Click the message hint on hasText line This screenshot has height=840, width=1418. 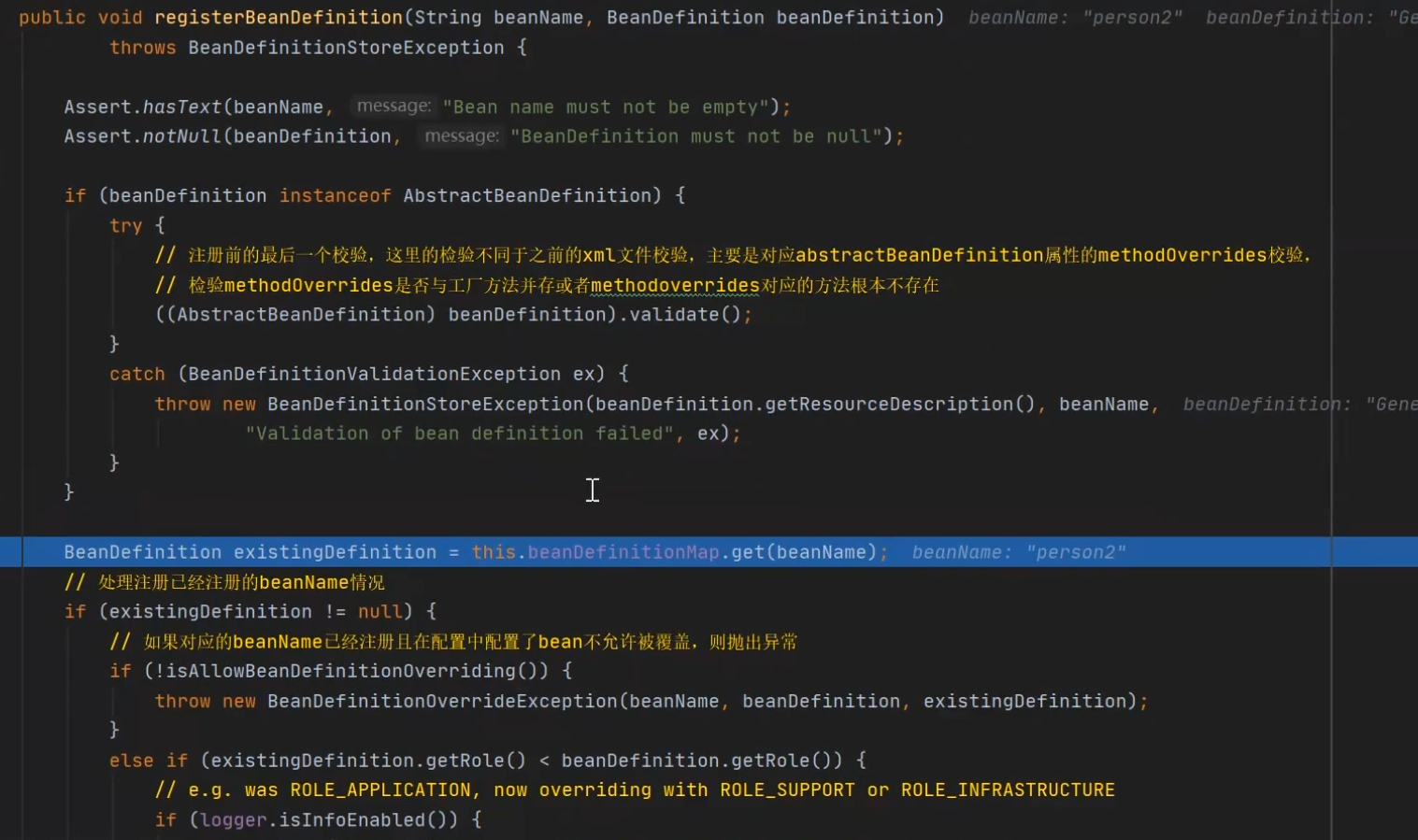click(394, 107)
